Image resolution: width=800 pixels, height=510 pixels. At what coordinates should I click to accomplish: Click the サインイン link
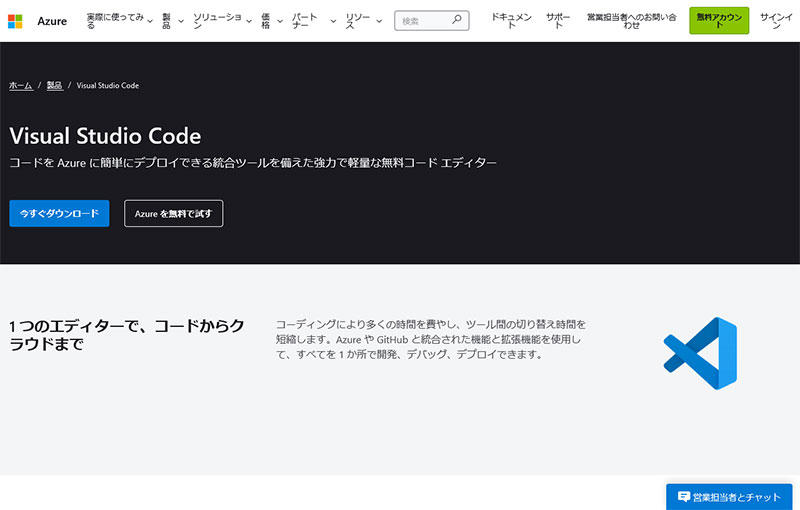tap(777, 21)
